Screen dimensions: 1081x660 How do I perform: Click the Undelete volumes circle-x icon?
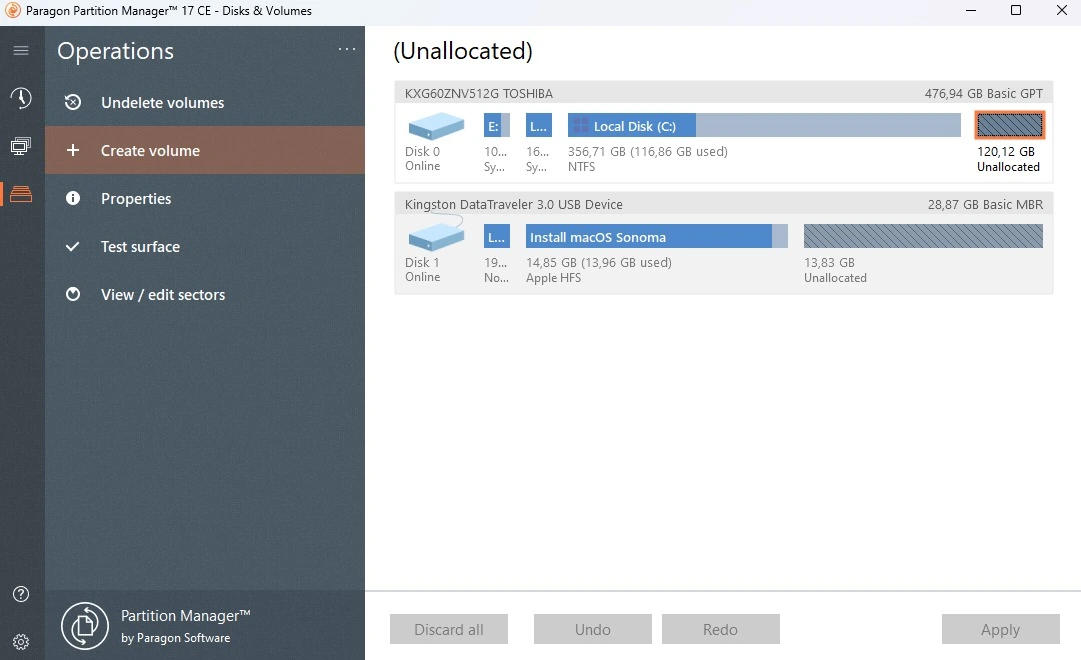tap(72, 103)
